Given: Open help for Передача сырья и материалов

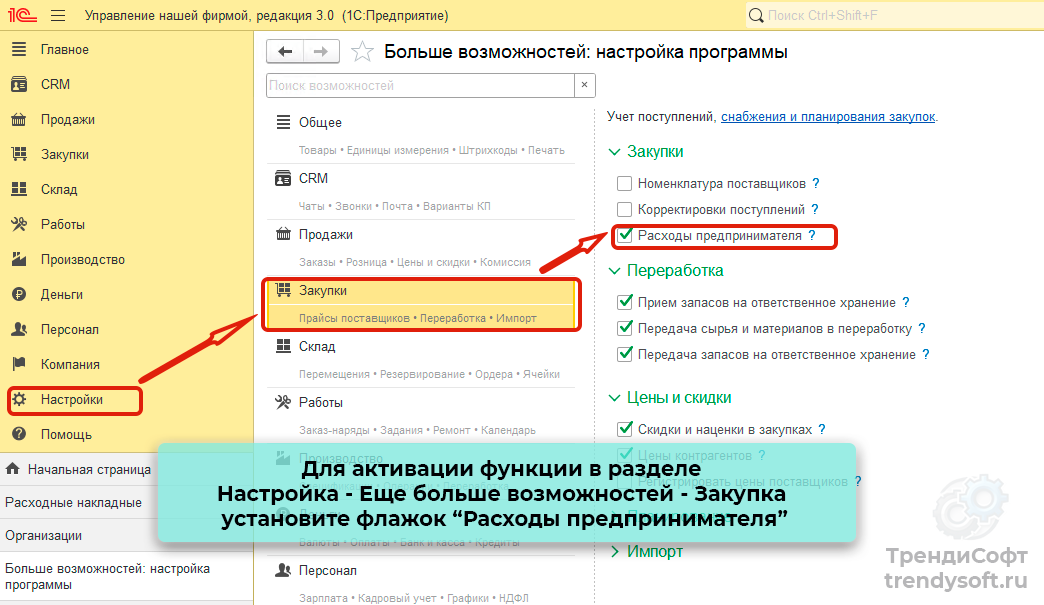Looking at the screenshot, I should coord(921,328).
